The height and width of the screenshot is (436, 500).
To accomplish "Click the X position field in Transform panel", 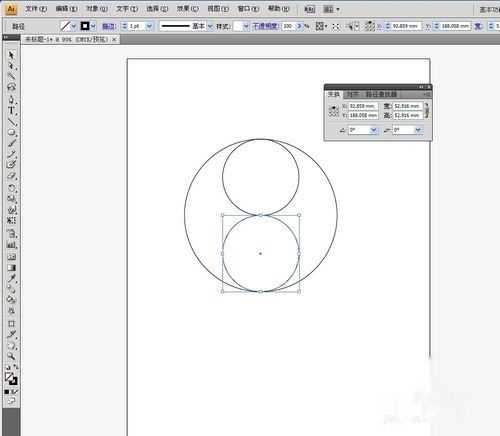I will tap(363, 106).
